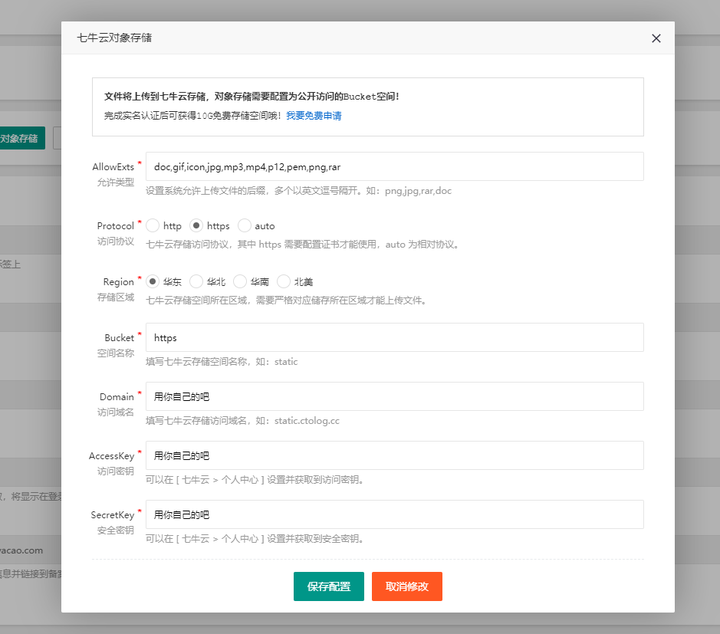
Task: Click the AllowExts hint text with png,jpg,rar,doc
Action: 298,191
